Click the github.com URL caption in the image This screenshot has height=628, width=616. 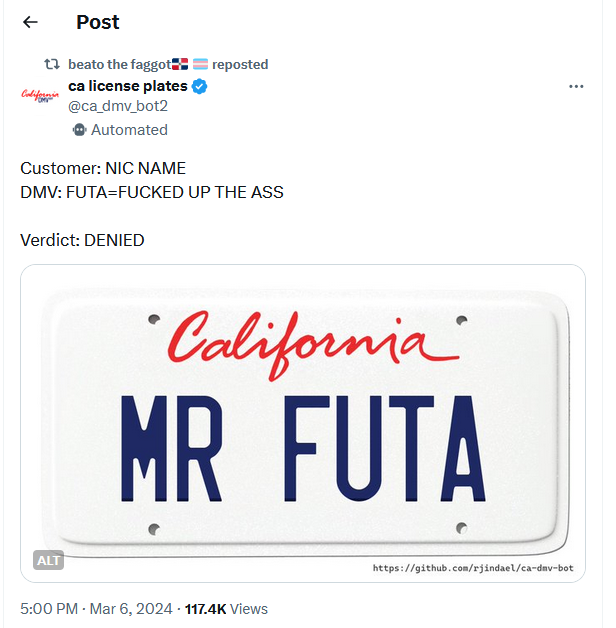473,568
